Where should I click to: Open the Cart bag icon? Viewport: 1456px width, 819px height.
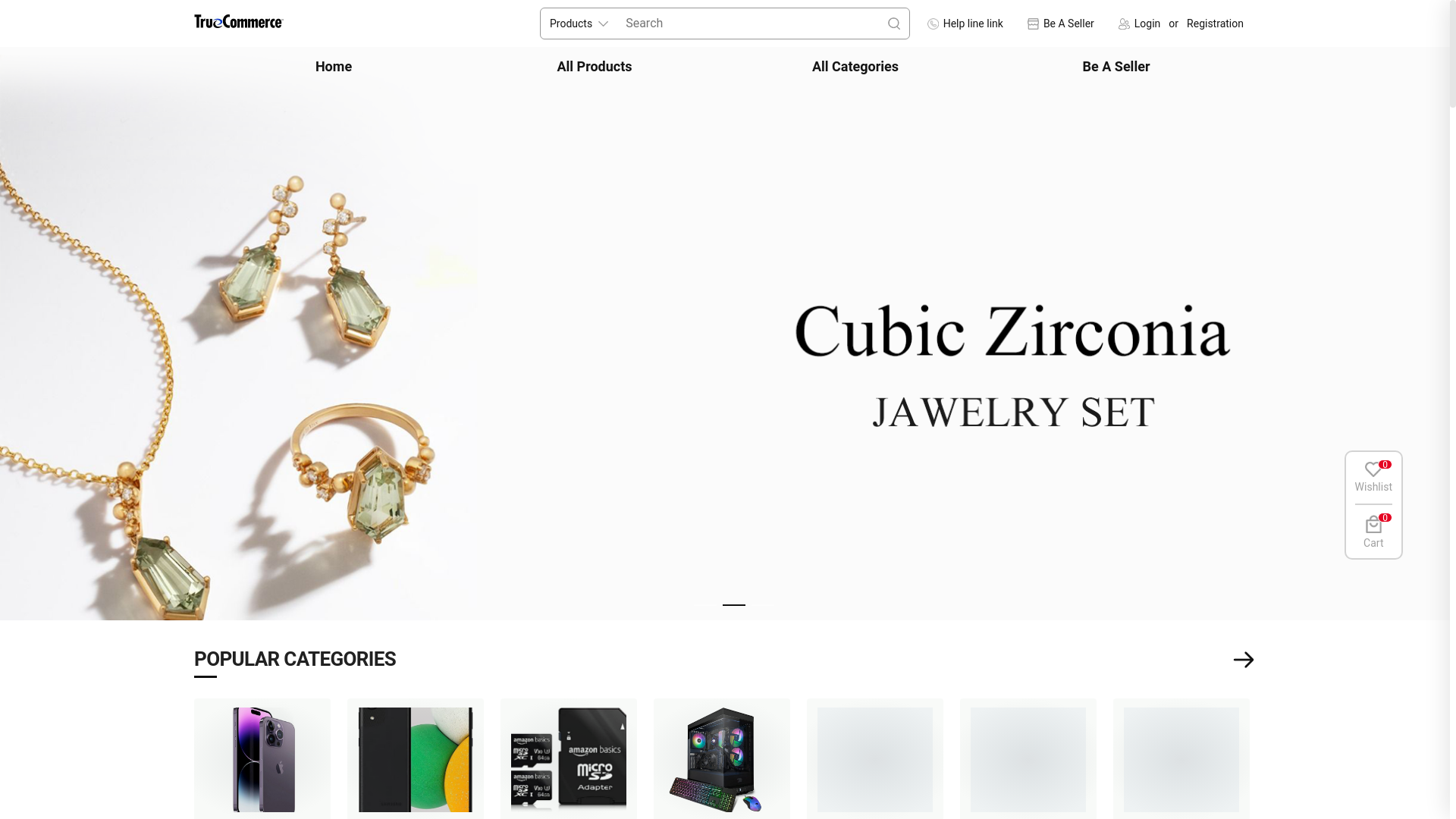click(1373, 525)
